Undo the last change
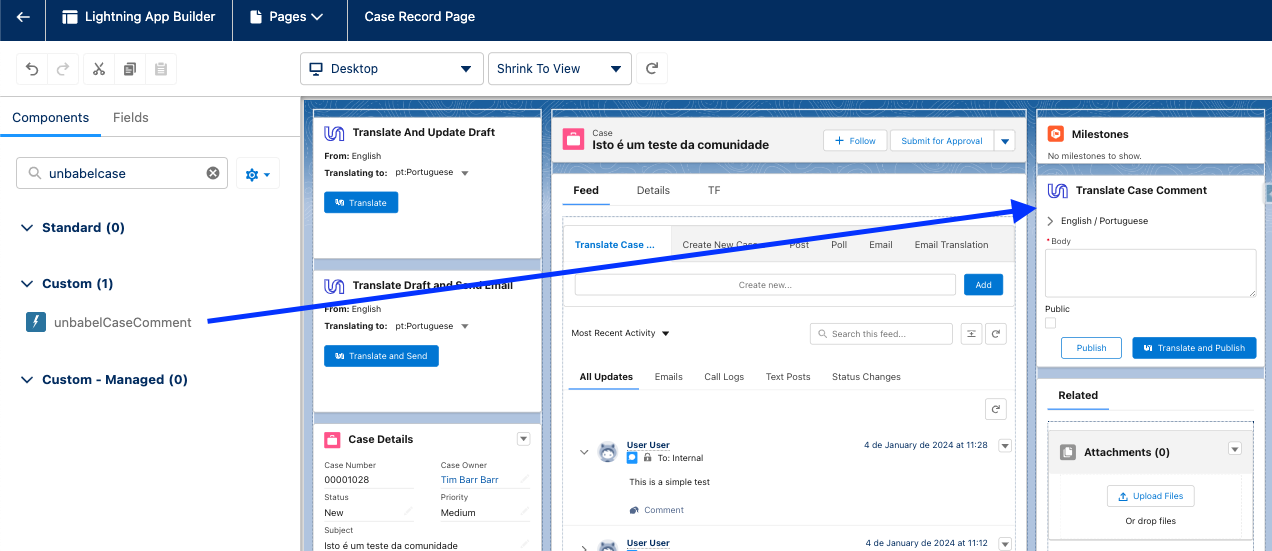This screenshot has width=1272, height=551. pyautogui.click(x=32, y=69)
